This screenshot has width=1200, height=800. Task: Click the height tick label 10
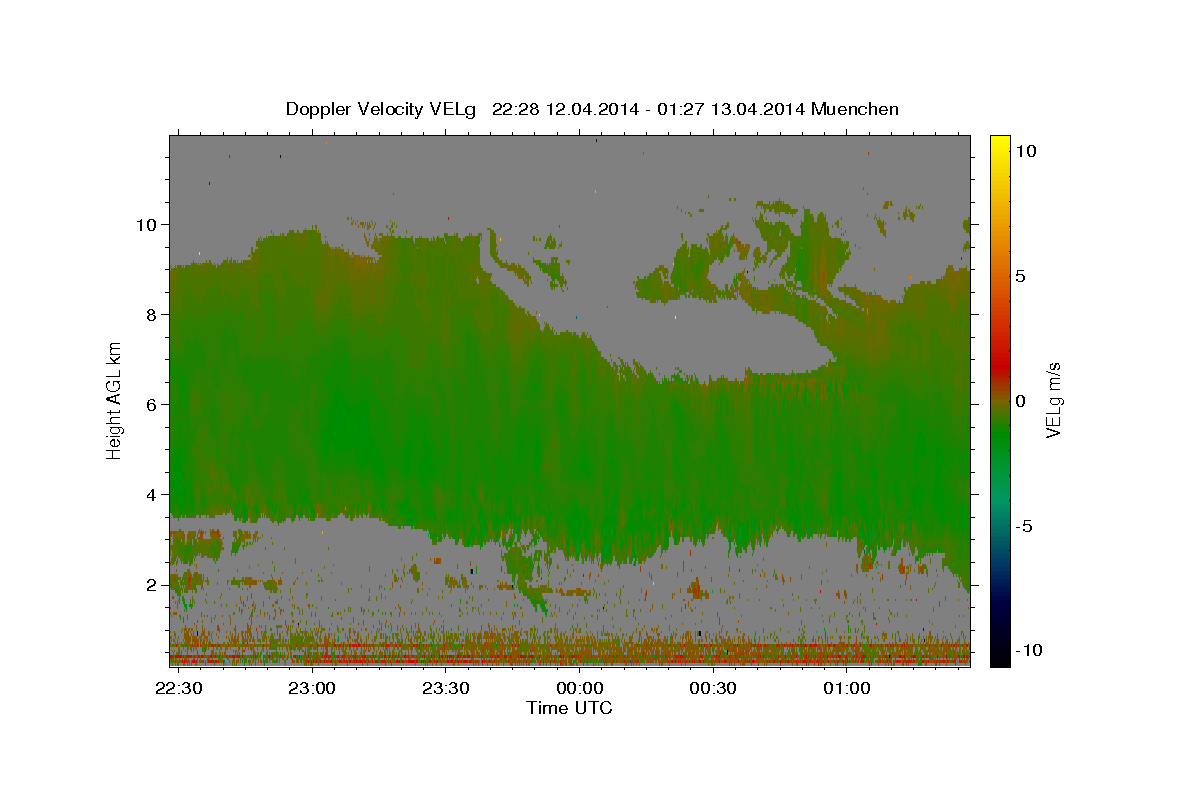coord(145,224)
